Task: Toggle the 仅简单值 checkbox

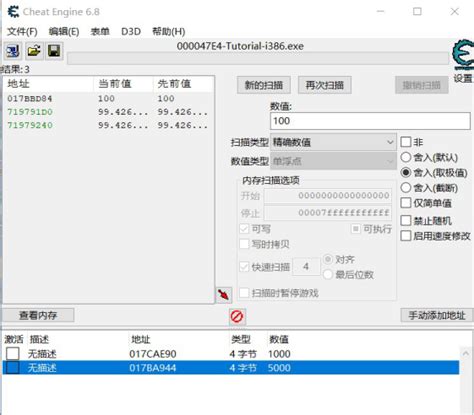Action: point(406,203)
